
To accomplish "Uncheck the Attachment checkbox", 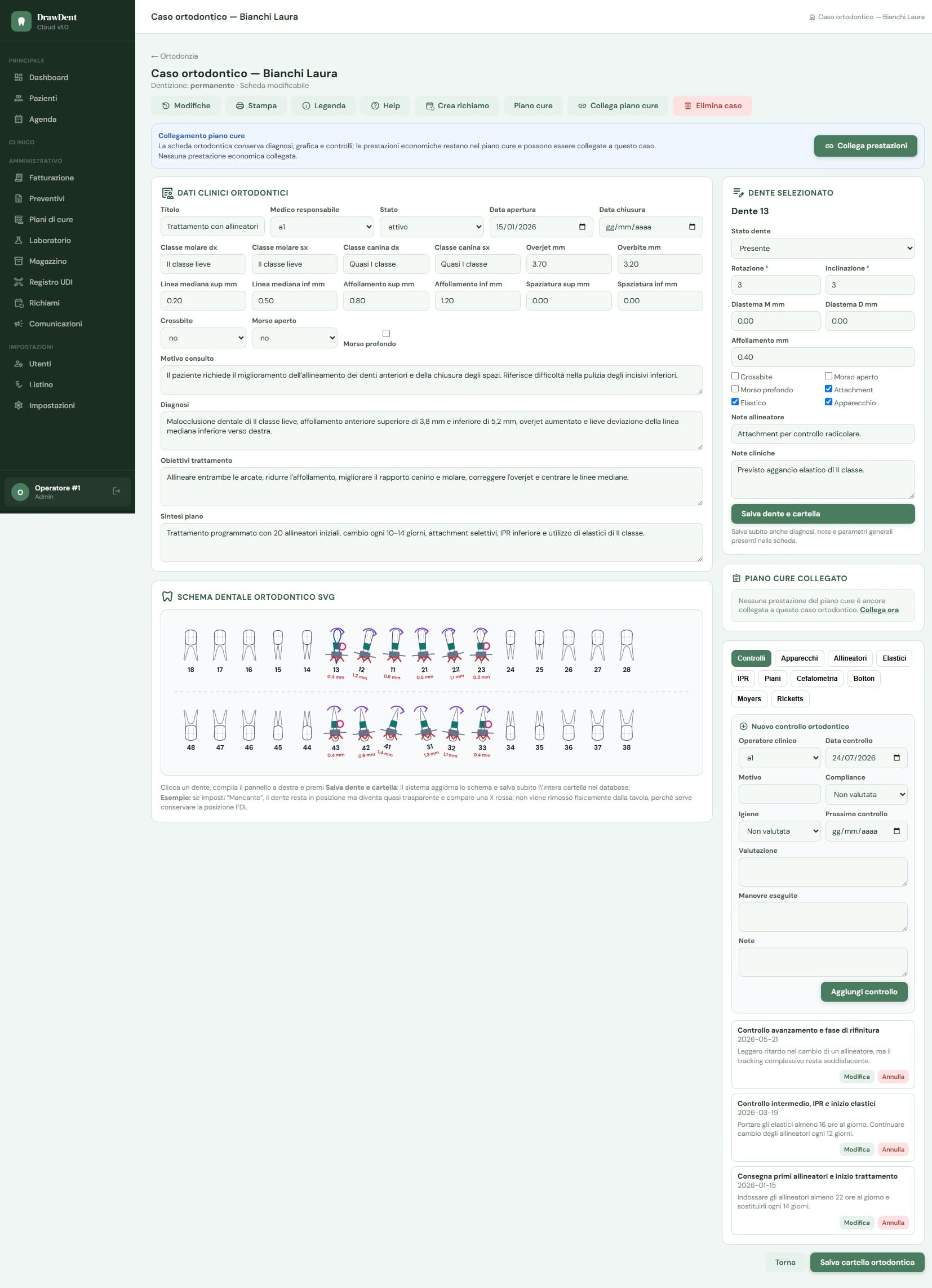I will [x=829, y=389].
